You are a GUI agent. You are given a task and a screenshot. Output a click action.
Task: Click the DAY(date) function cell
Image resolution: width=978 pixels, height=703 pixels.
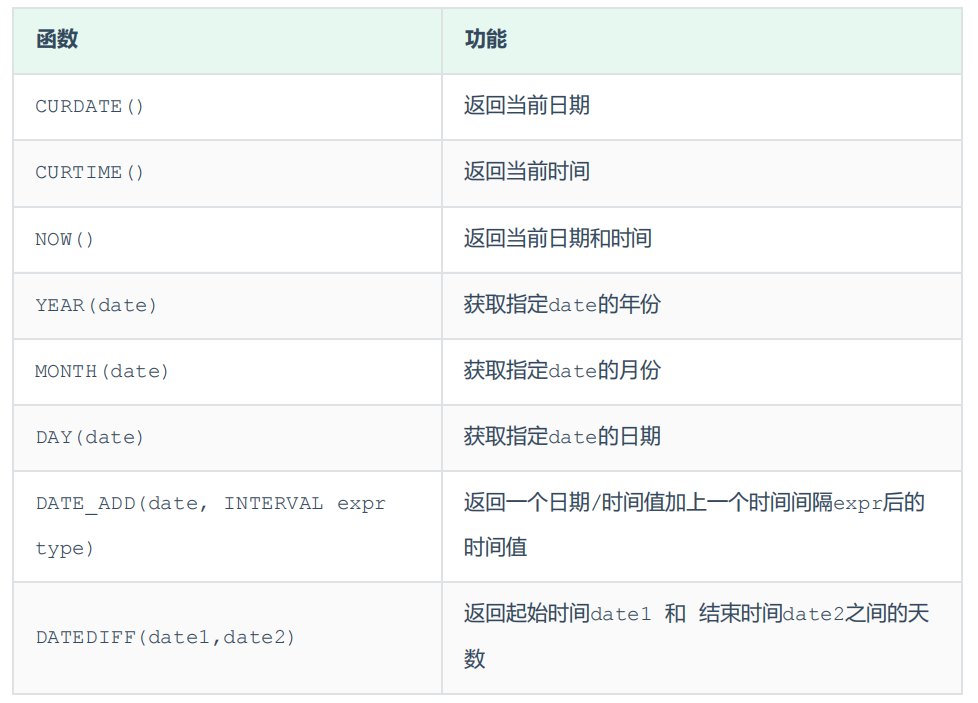click(90, 437)
